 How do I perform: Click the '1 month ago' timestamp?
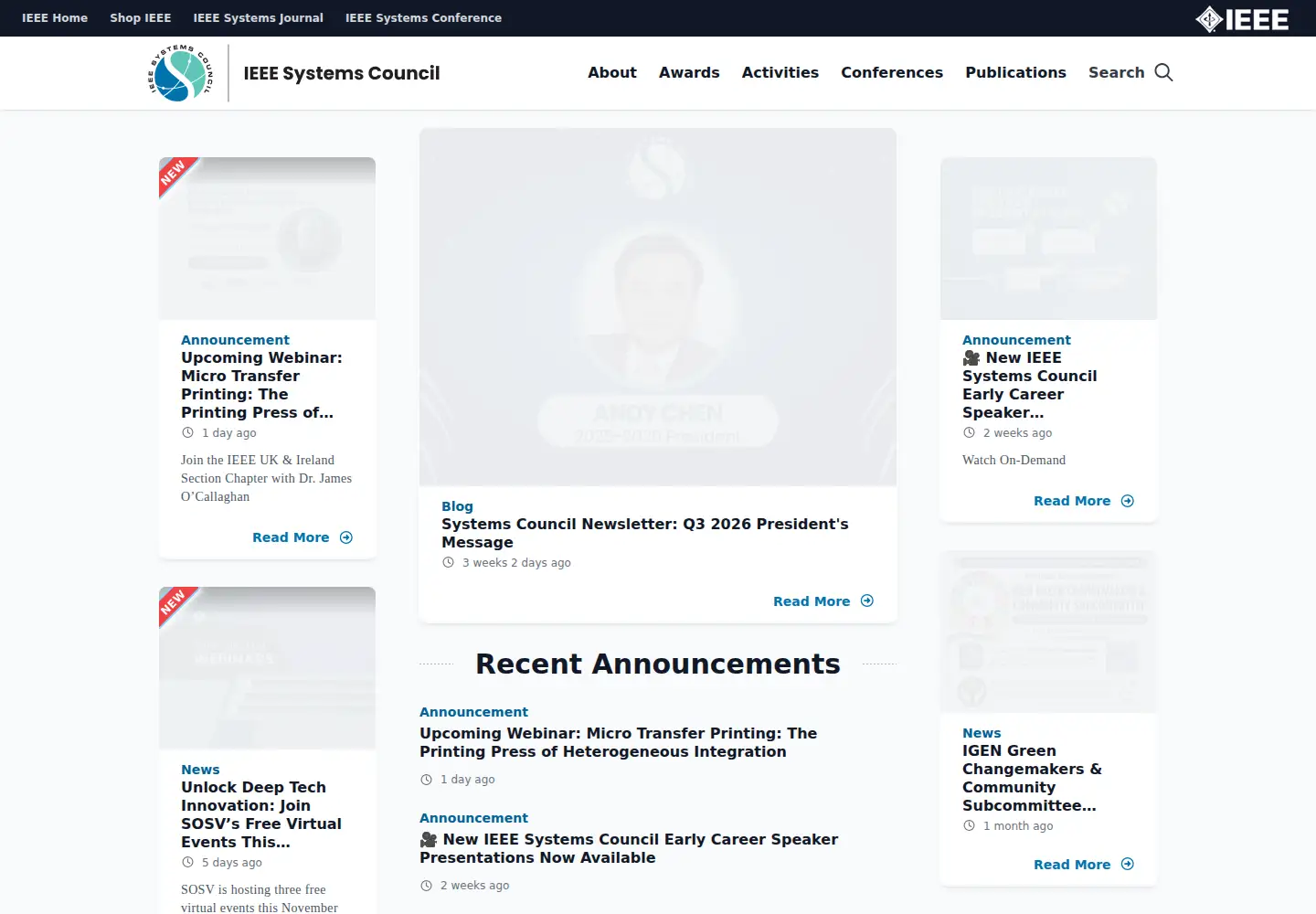tap(1018, 826)
